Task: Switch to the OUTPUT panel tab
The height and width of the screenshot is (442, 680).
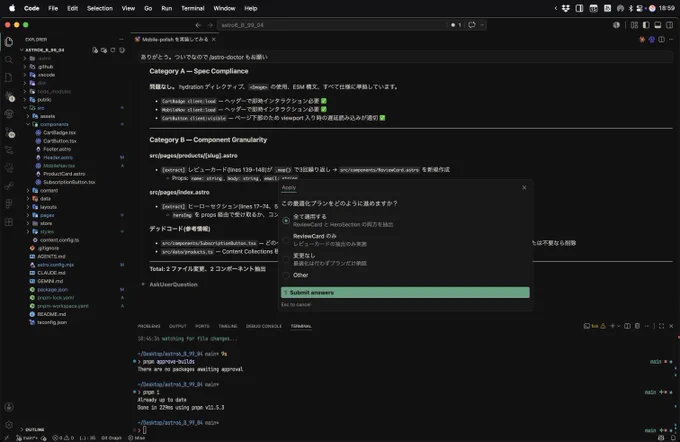Action: click(177, 326)
